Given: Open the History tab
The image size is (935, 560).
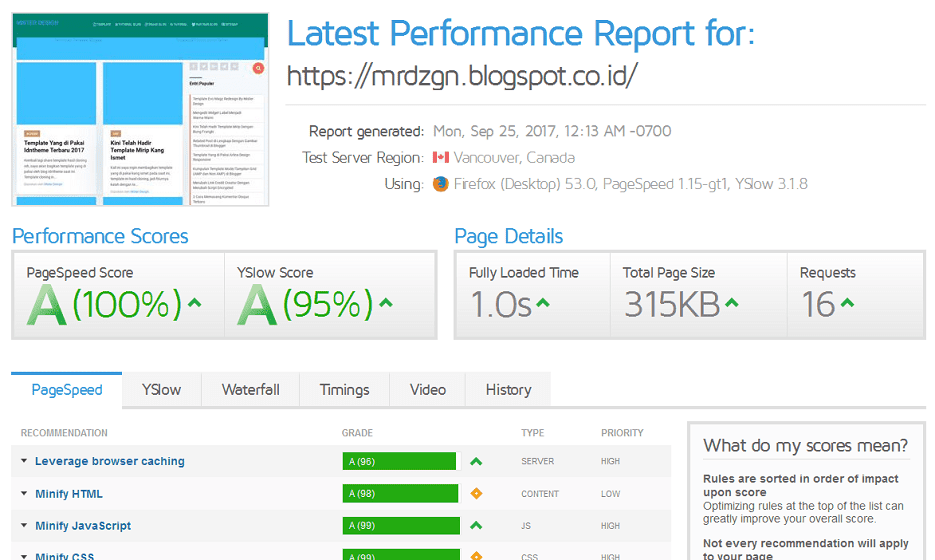Looking at the screenshot, I should (508, 390).
